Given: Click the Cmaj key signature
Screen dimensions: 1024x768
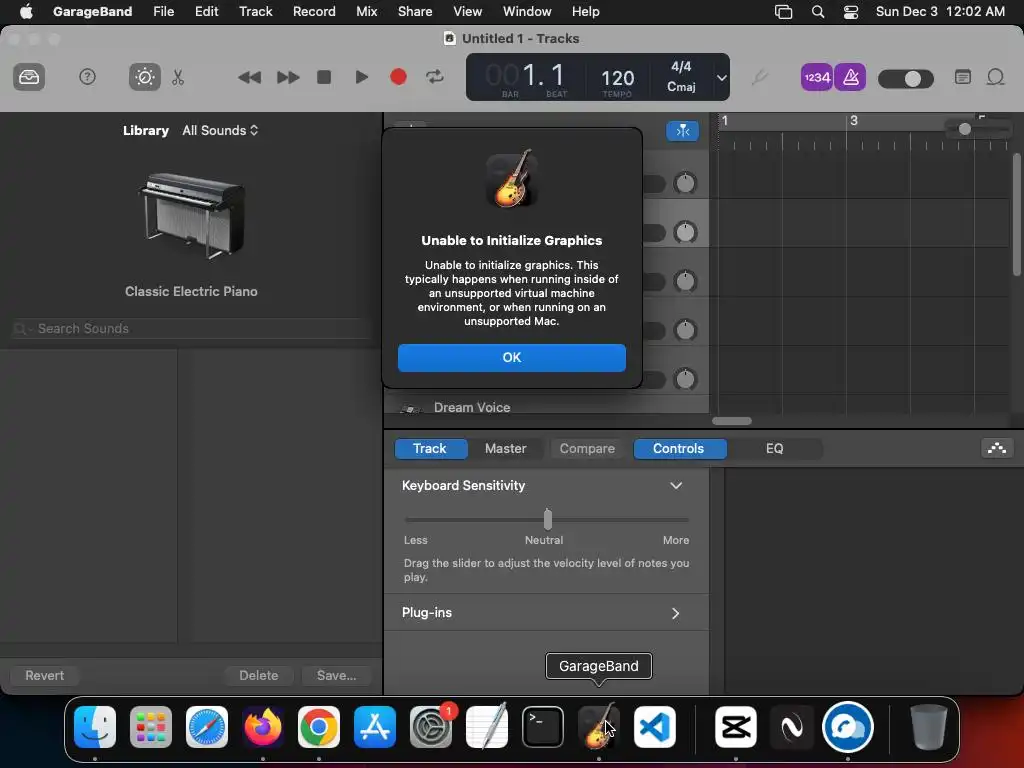Looking at the screenshot, I should [x=681, y=86].
